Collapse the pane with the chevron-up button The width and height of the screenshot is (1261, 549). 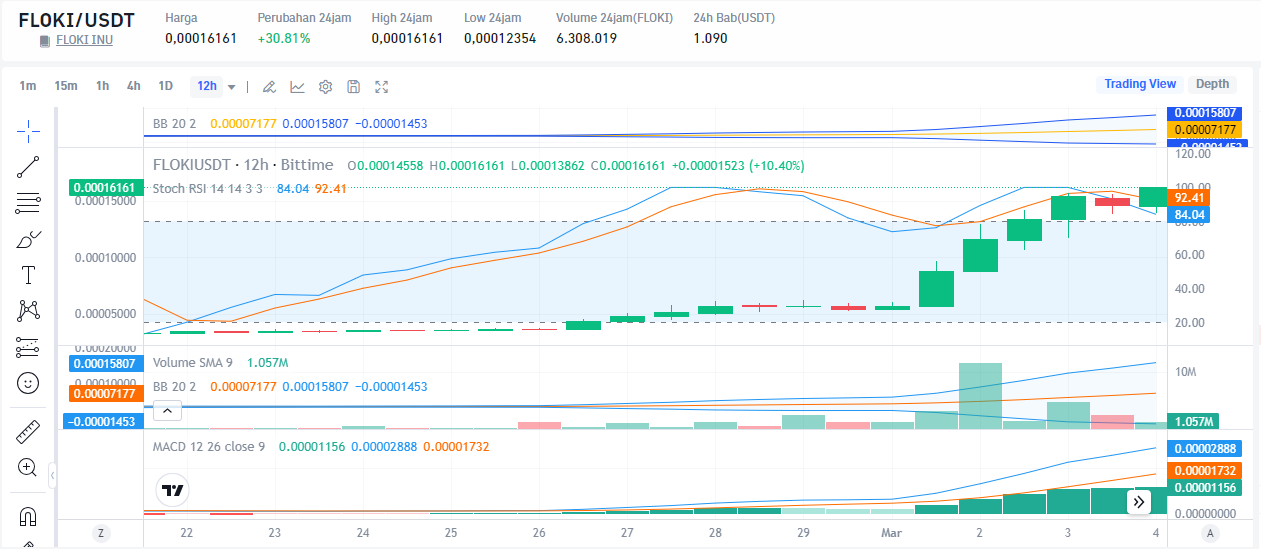(x=168, y=410)
